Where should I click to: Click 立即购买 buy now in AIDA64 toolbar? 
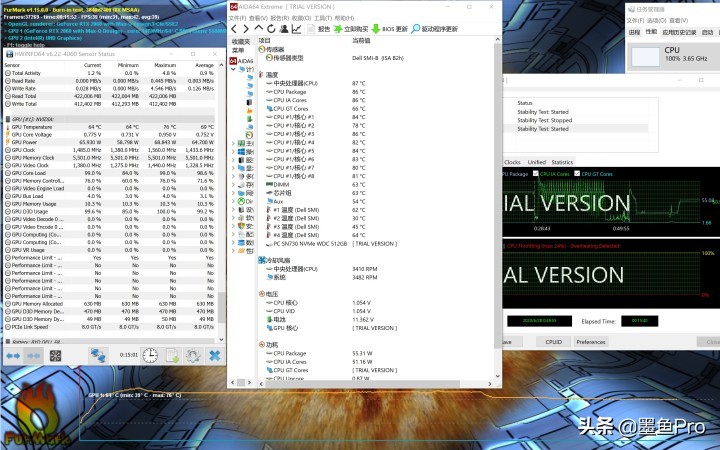point(351,29)
